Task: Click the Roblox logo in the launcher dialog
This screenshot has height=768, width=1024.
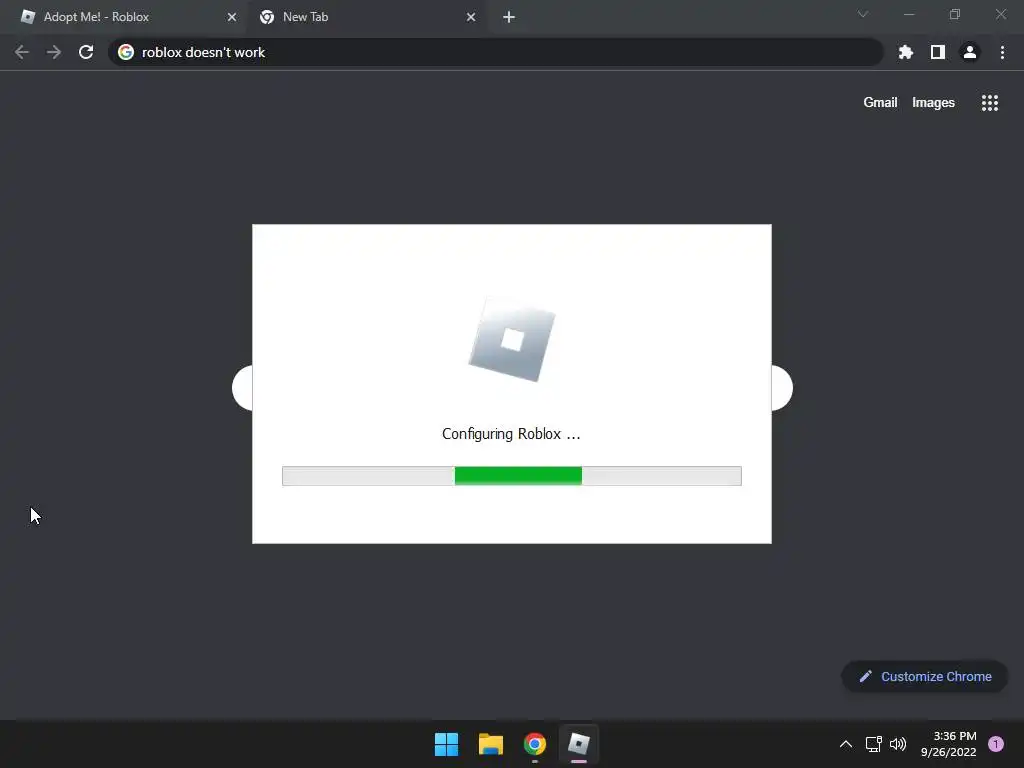Action: pyautogui.click(x=512, y=339)
